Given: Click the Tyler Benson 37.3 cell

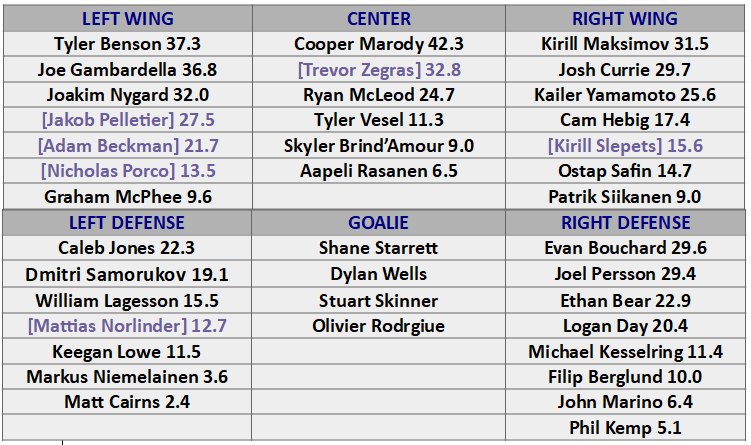Looking at the screenshot, I should tap(128, 44).
